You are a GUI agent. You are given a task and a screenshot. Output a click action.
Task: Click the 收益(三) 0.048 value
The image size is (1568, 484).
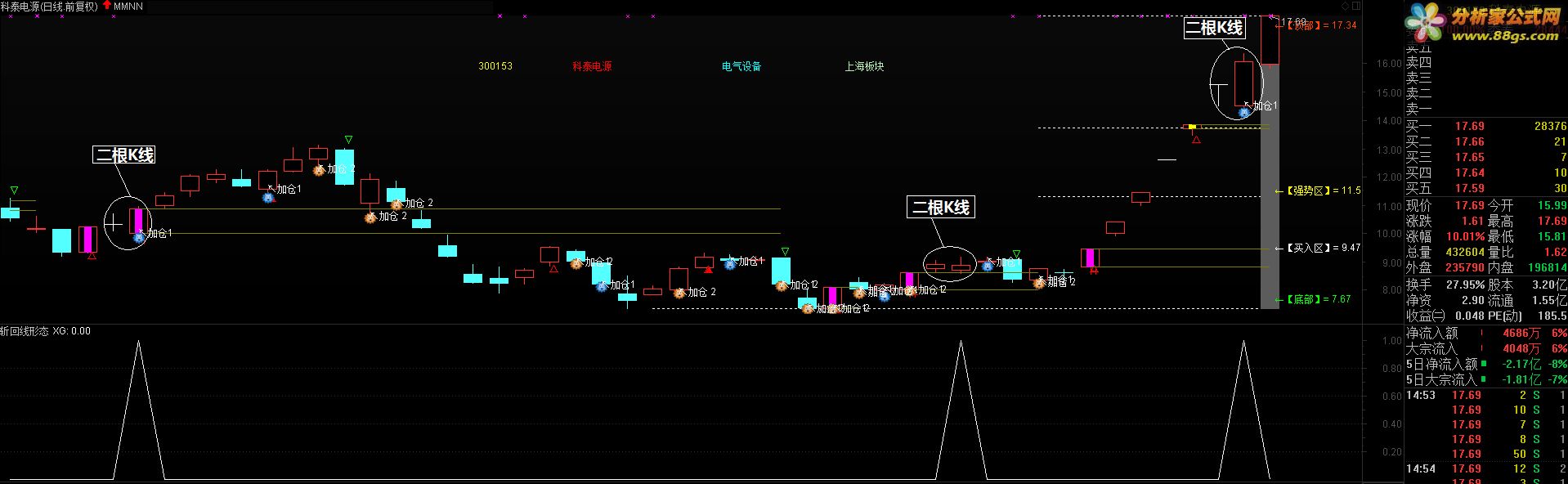1469,316
